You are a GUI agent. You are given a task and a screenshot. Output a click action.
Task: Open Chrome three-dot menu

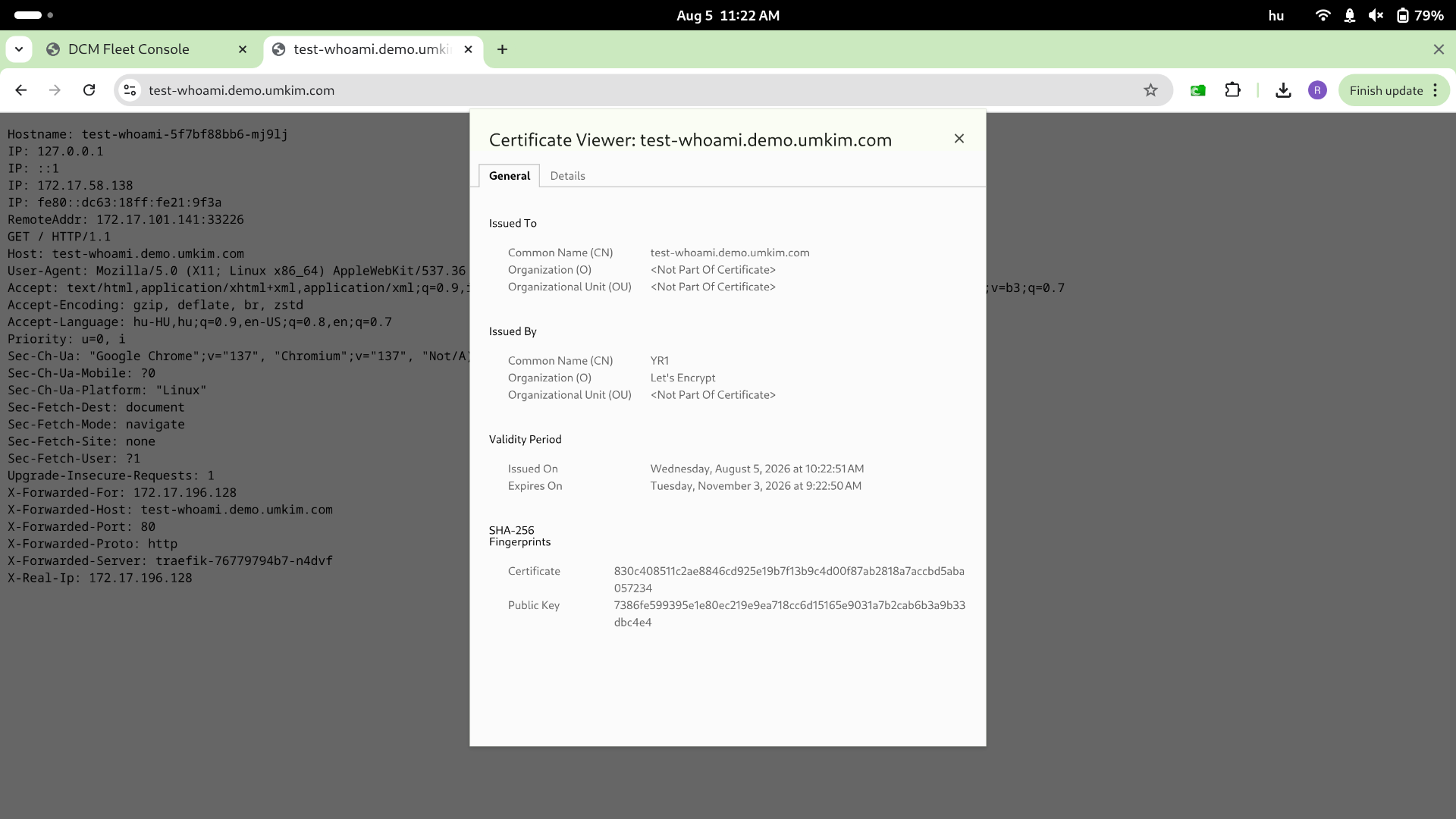tap(1436, 90)
